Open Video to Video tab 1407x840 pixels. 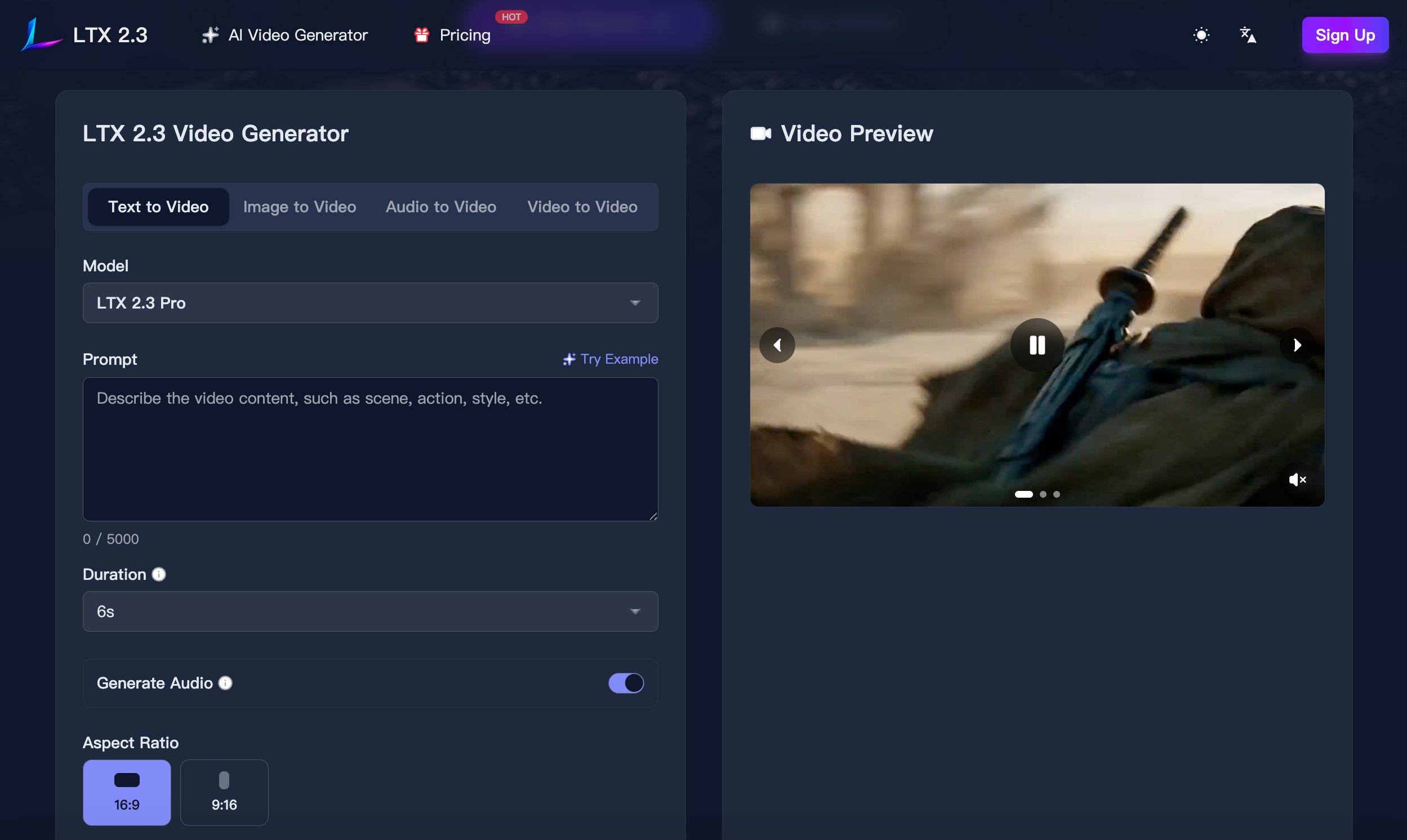[x=582, y=207]
